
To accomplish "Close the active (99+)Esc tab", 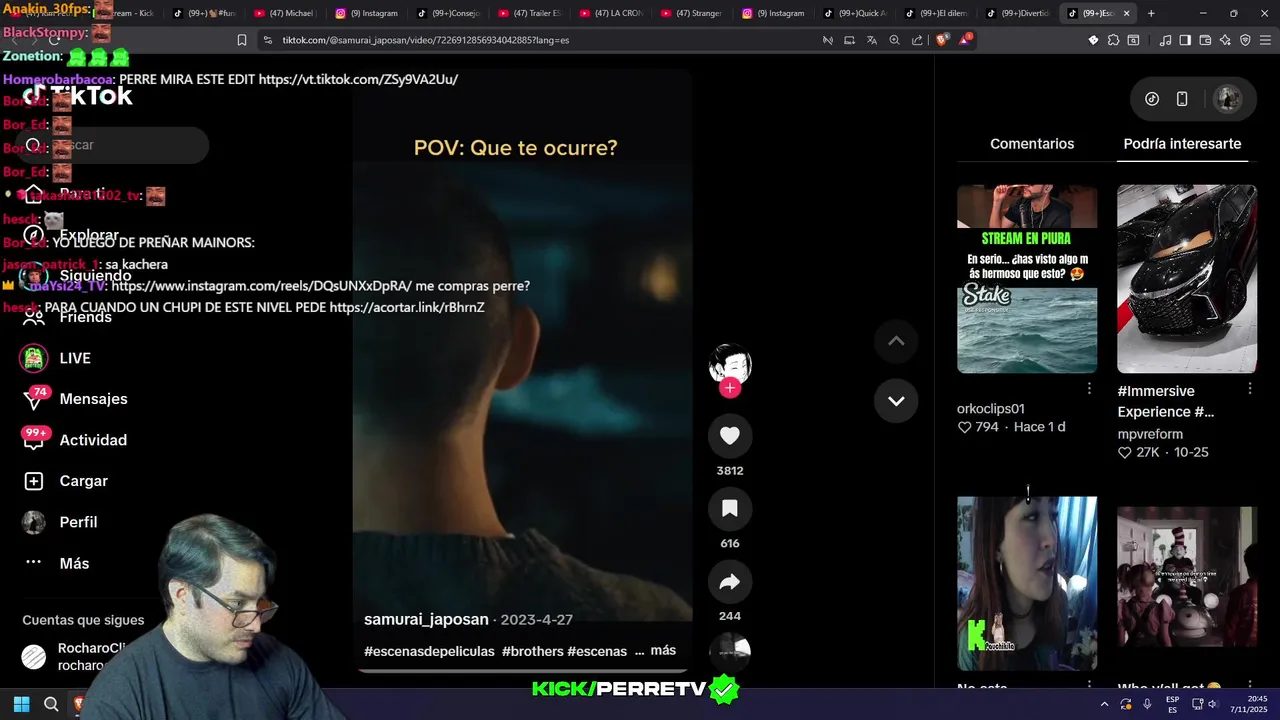I will tap(1126, 13).
